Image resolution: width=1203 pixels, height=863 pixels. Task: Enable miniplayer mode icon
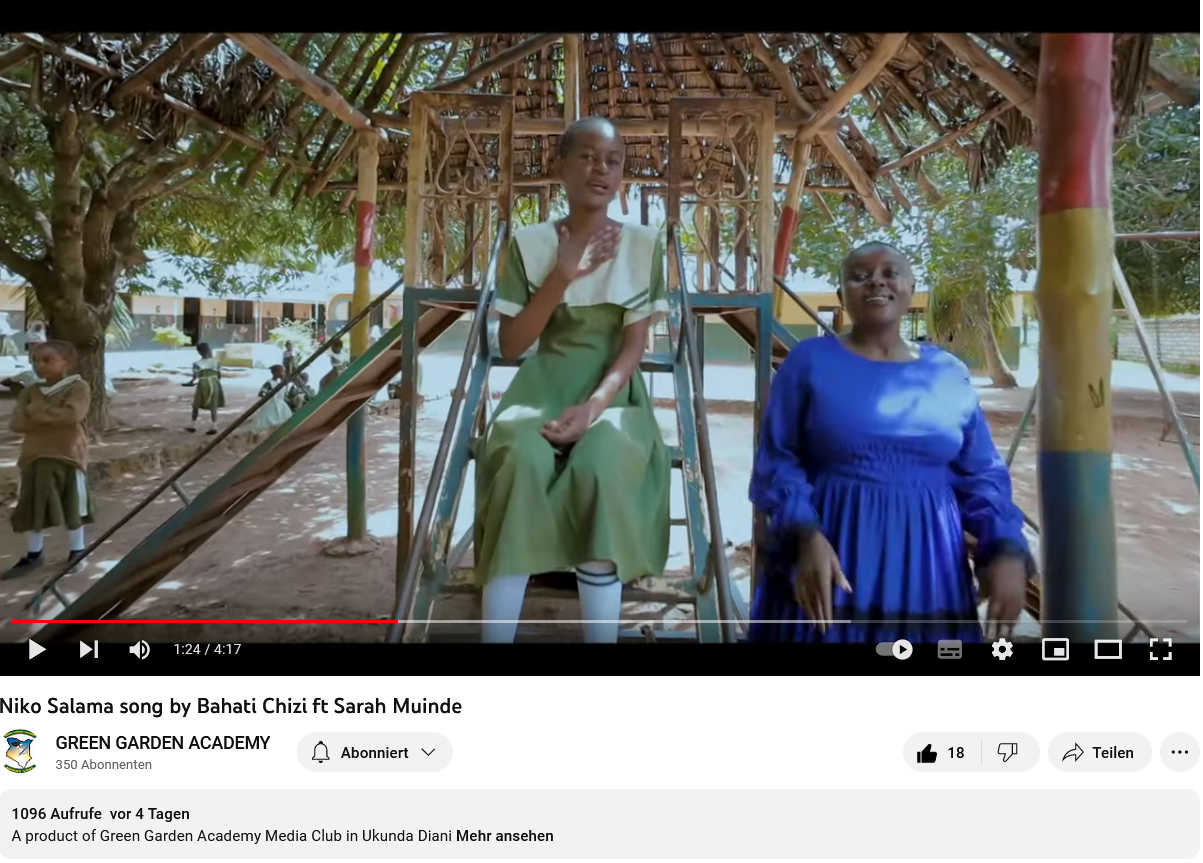(1055, 649)
